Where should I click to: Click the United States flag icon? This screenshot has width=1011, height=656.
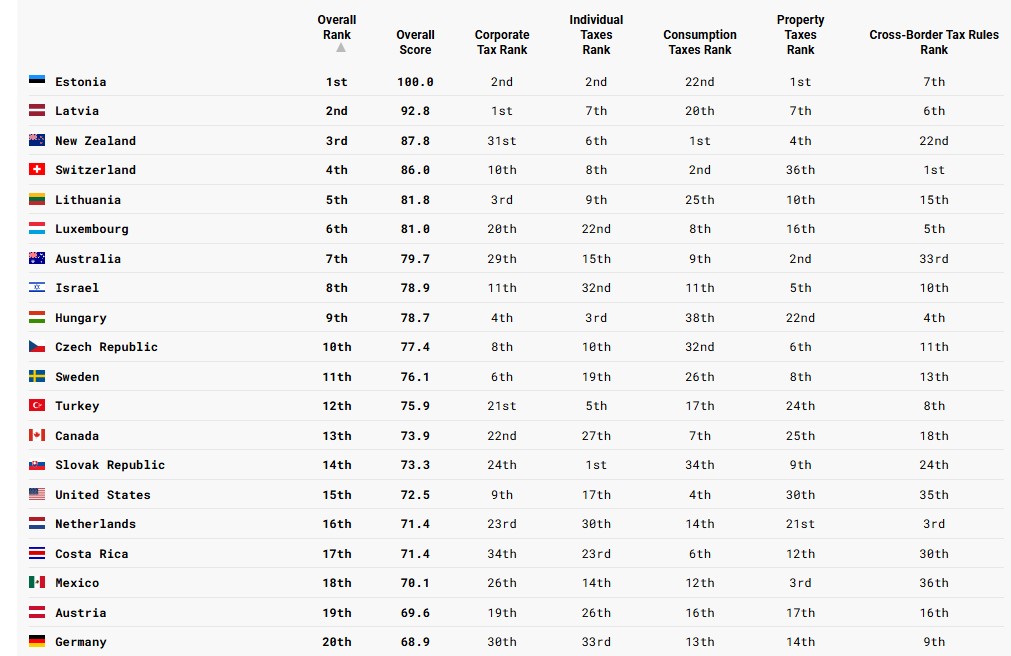(37, 494)
